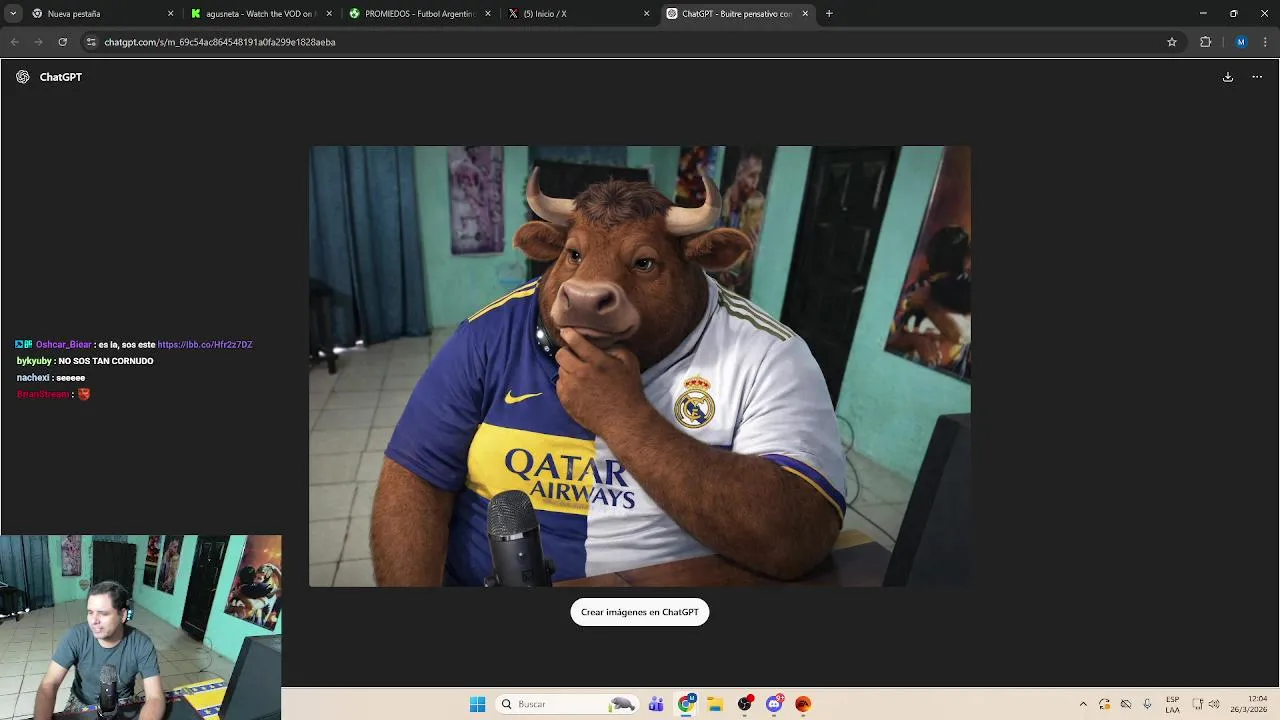1280x720 pixels.
Task: Open OBS Studio from the taskbar
Action: tap(745, 704)
